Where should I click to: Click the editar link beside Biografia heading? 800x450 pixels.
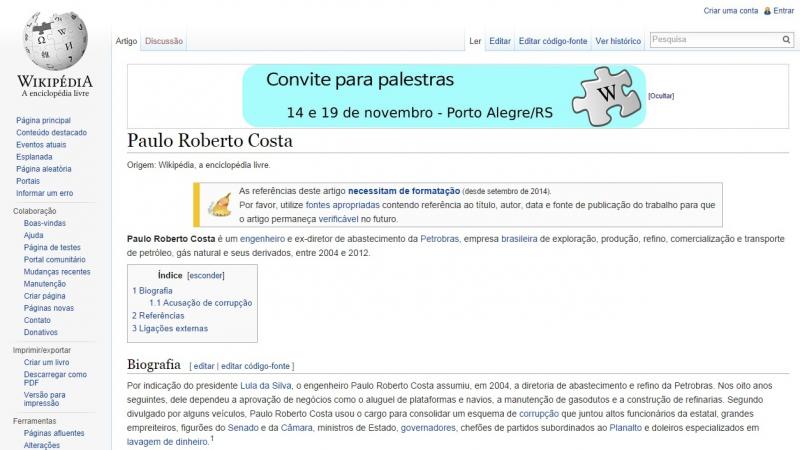point(204,366)
